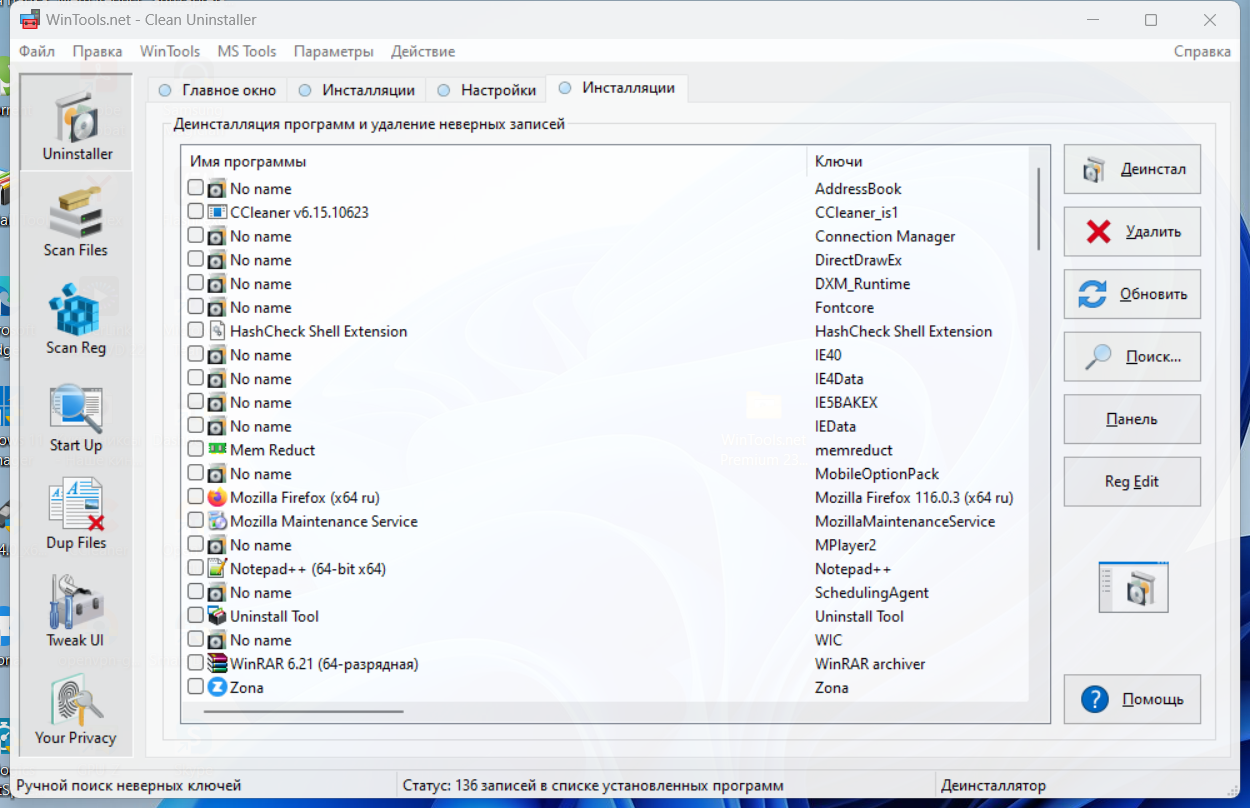Click the Zona program icon
Viewport: 1250px width, 808px height.
[217, 688]
